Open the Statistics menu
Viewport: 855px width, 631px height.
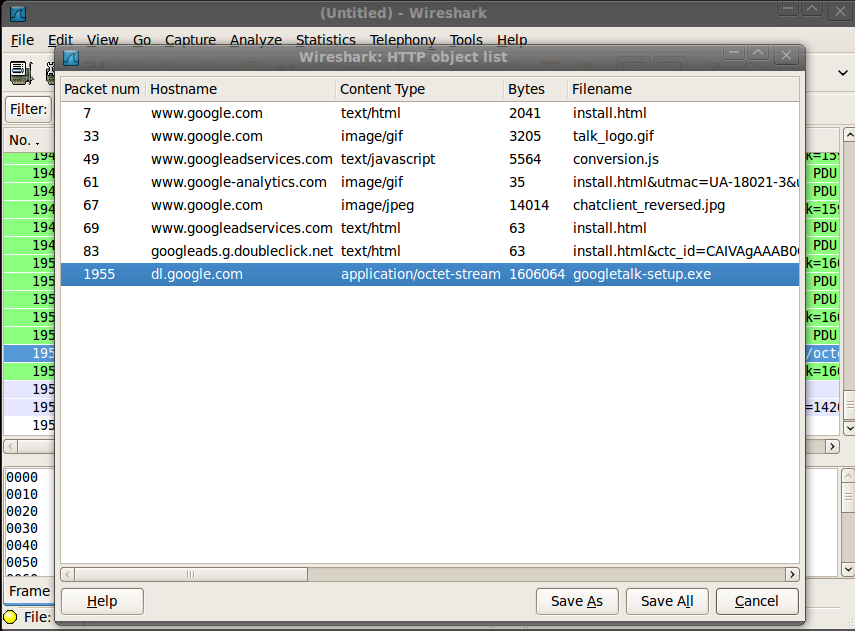pyautogui.click(x=326, y=40)
